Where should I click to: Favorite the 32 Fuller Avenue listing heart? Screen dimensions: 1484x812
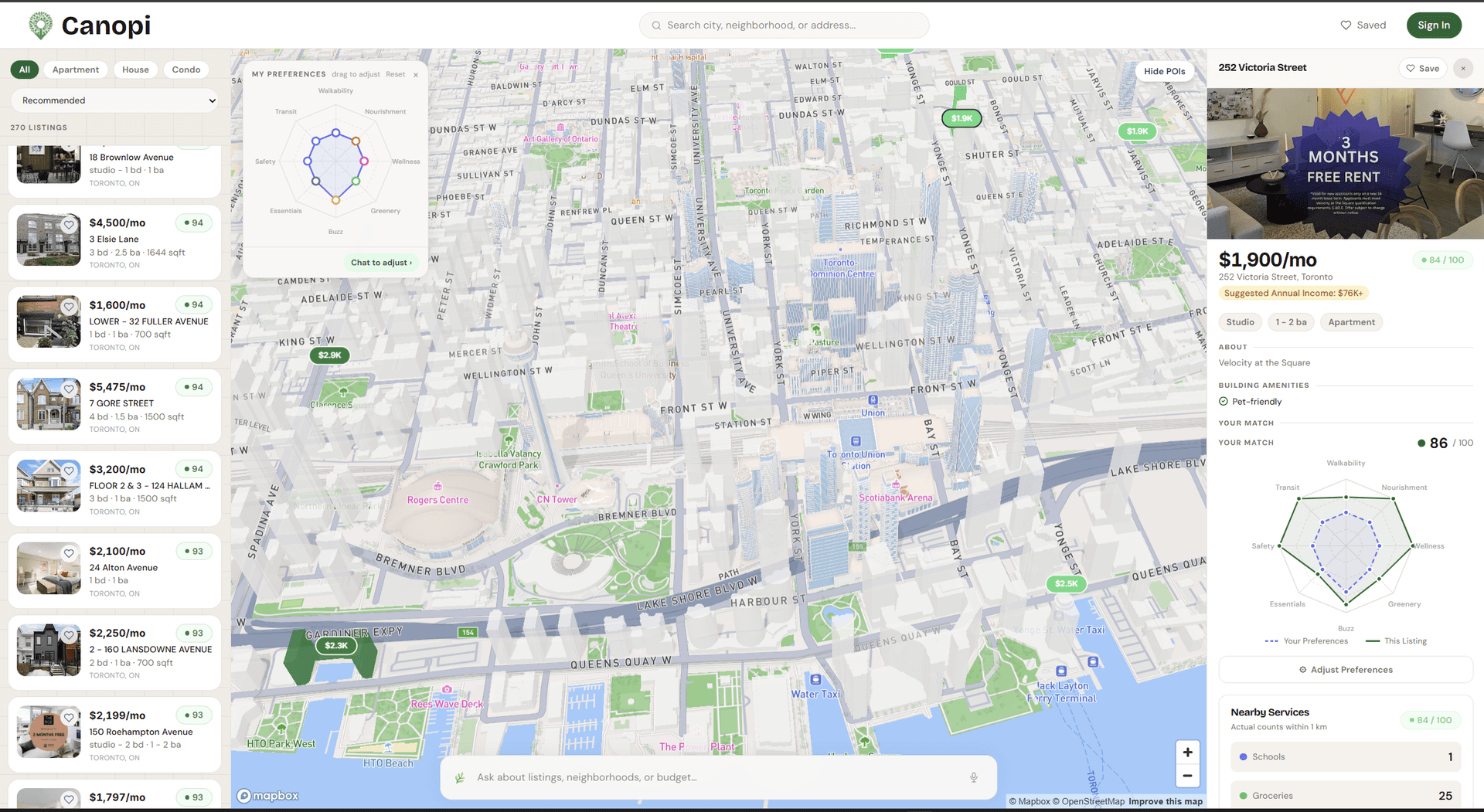point(69,307)
